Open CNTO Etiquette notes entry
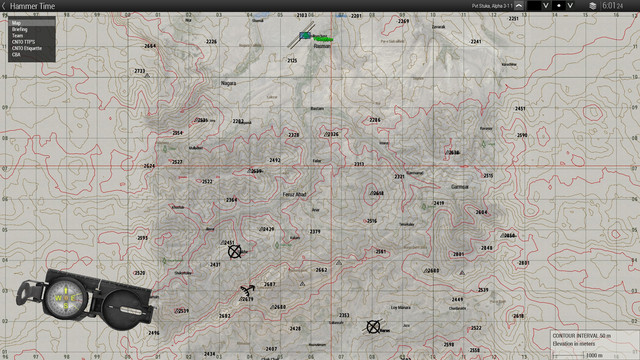 point(27,48)
